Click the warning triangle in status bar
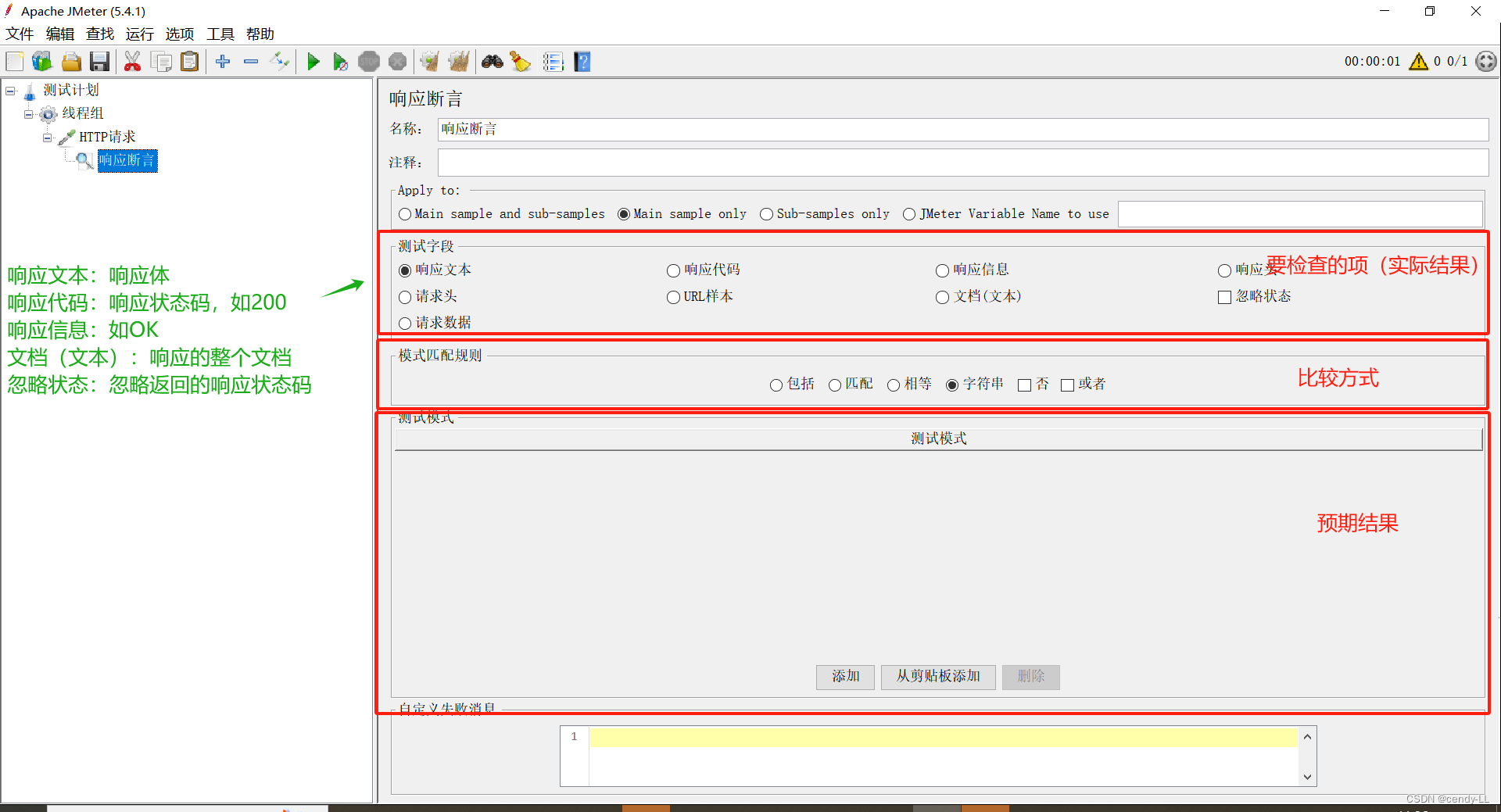The image size is (1501, 812). pyautogui.click(x=1419, y=61)
